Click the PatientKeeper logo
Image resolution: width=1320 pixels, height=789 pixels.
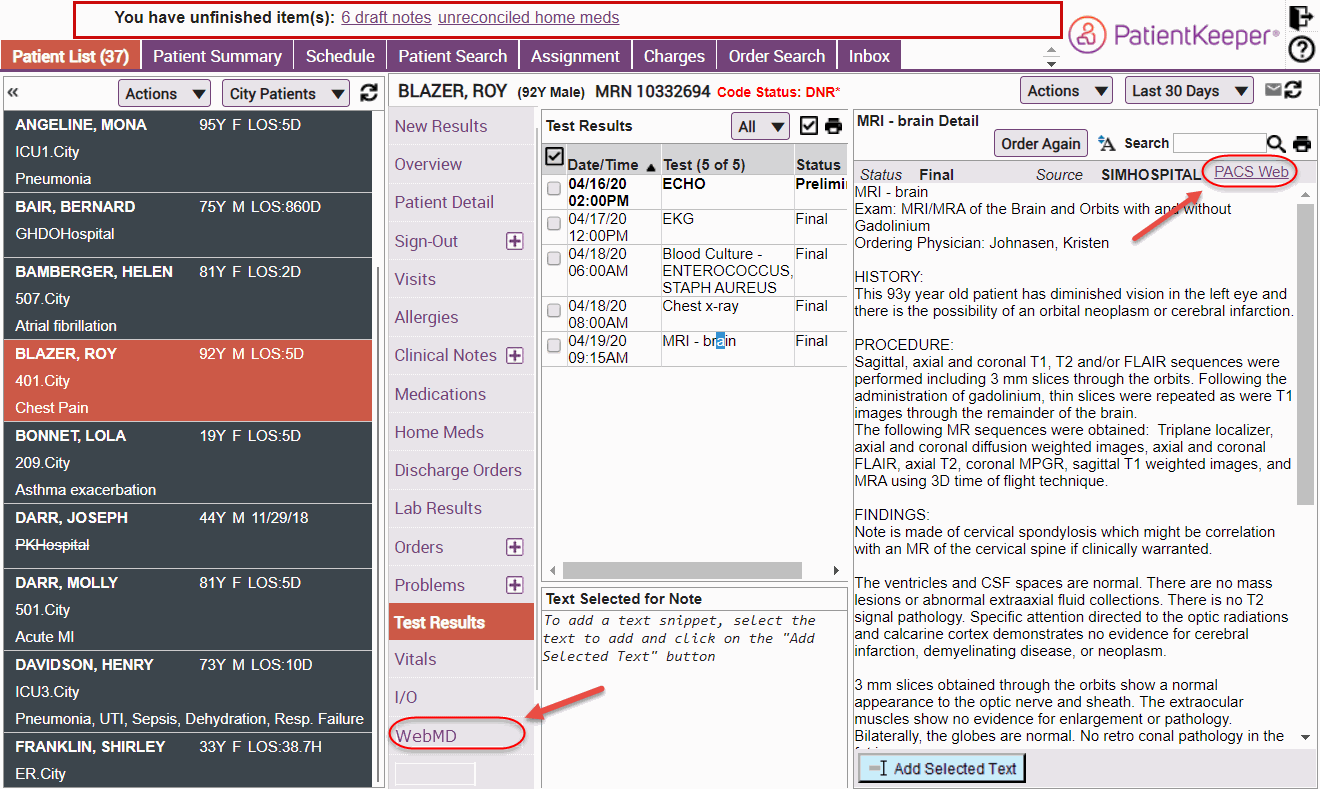(1173, 36)
